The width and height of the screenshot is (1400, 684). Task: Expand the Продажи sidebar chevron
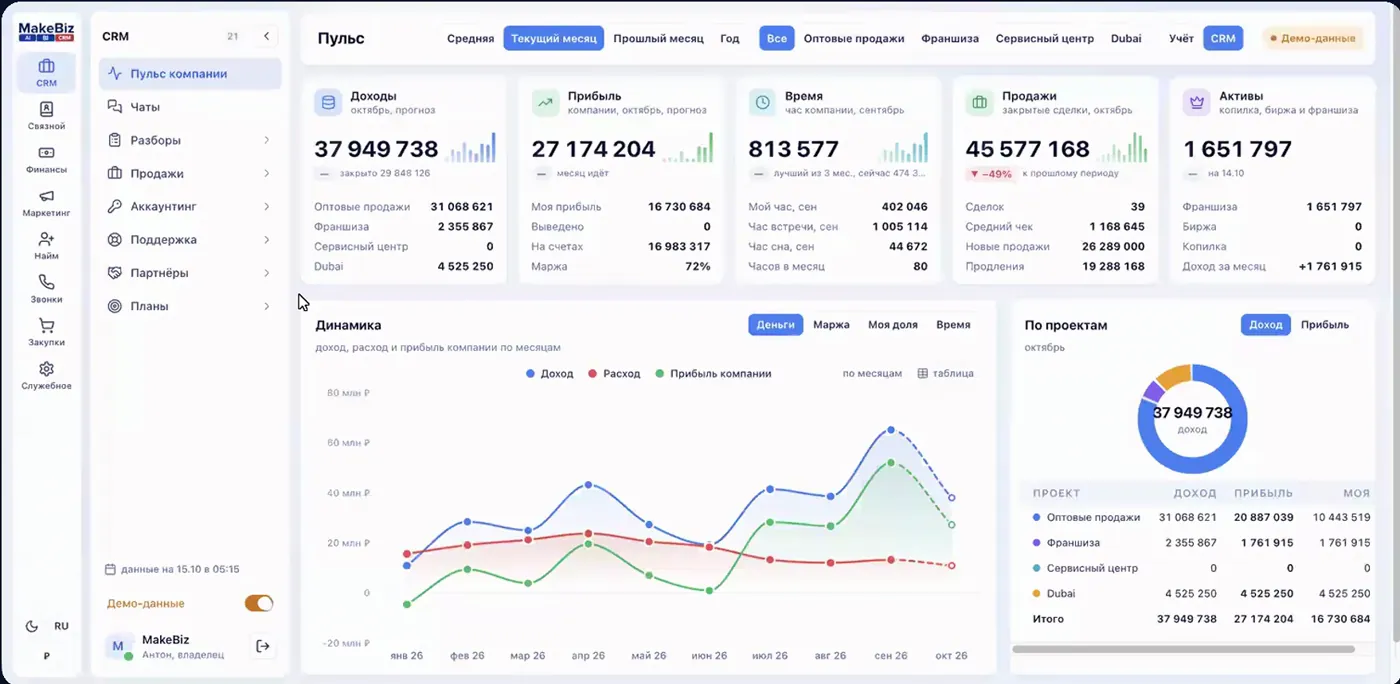pos(267,173)
